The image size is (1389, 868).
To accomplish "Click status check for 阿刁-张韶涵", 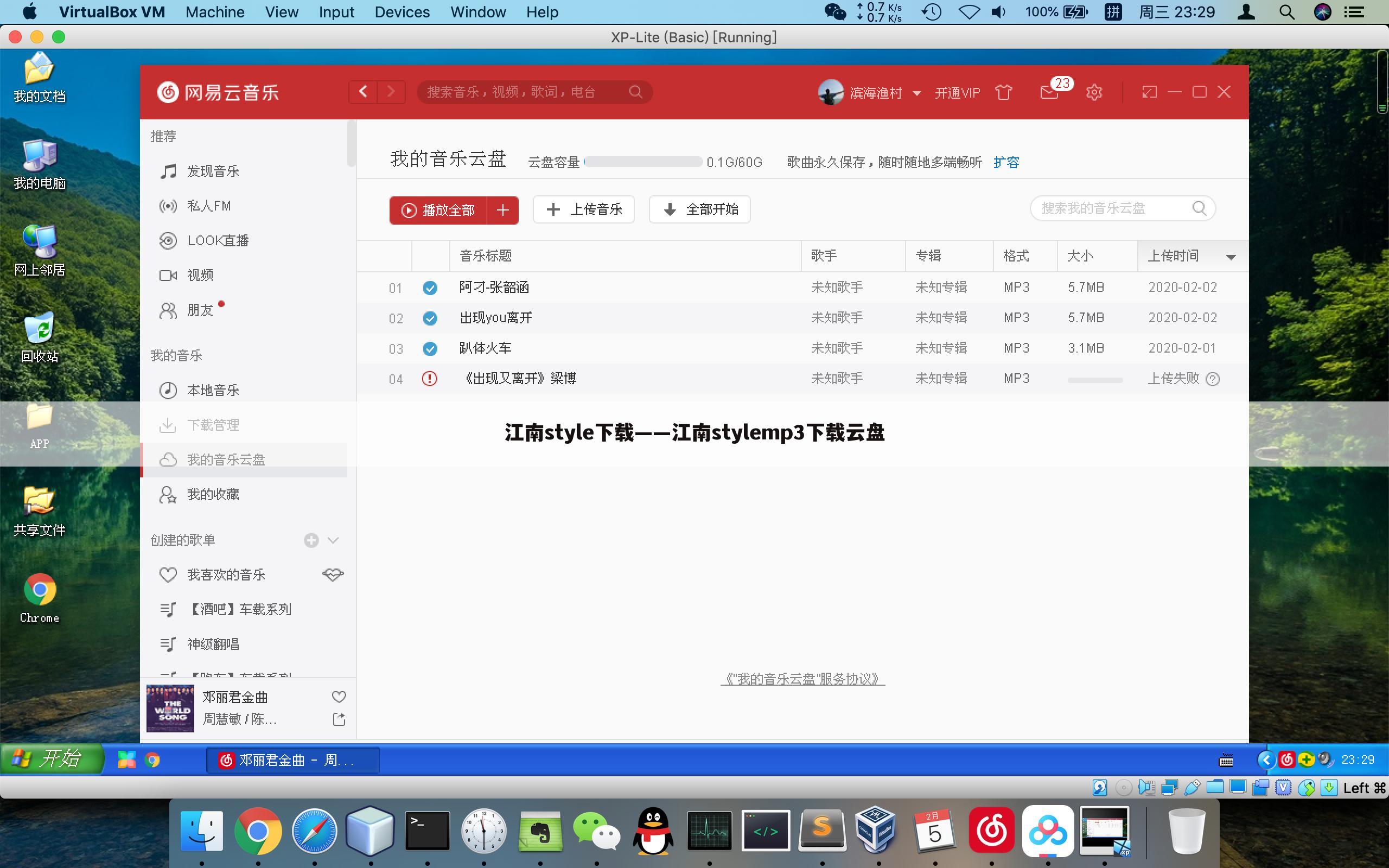I will pos(430,288).
